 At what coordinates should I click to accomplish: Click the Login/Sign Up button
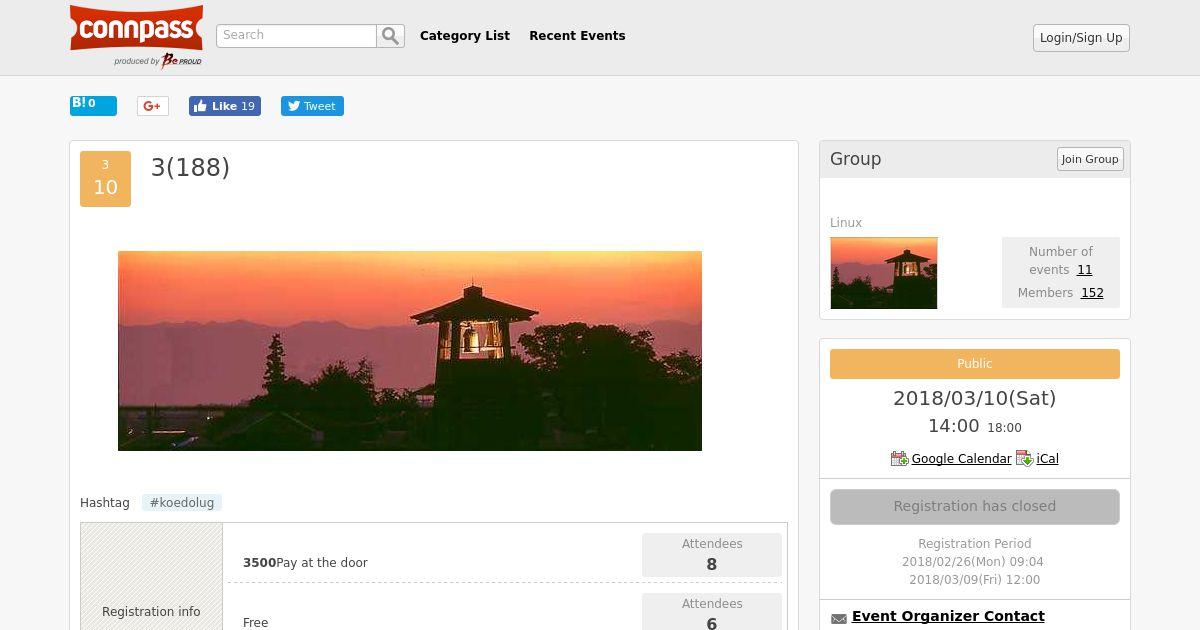point(1081,38)
